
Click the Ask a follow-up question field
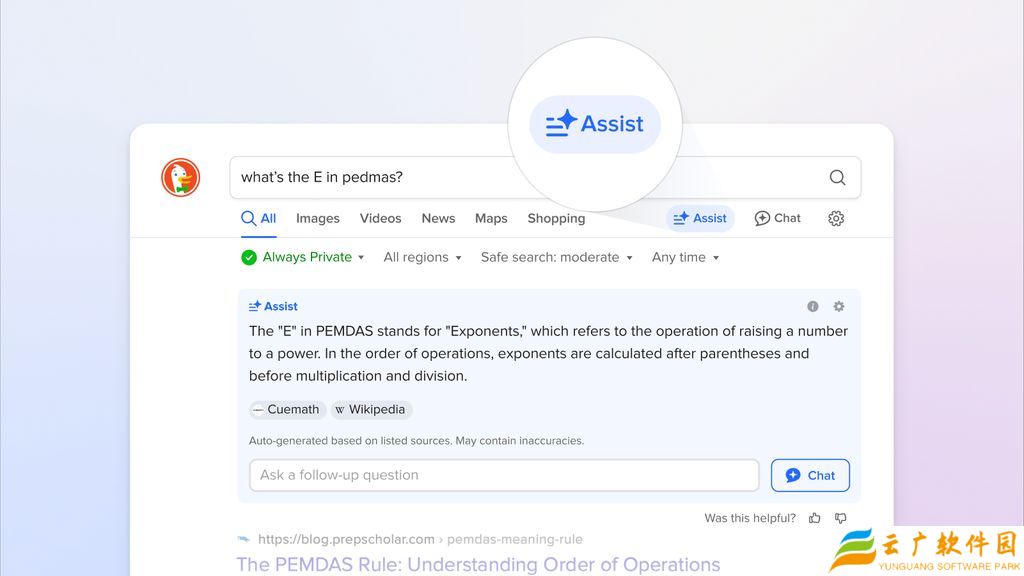(504, 475)
